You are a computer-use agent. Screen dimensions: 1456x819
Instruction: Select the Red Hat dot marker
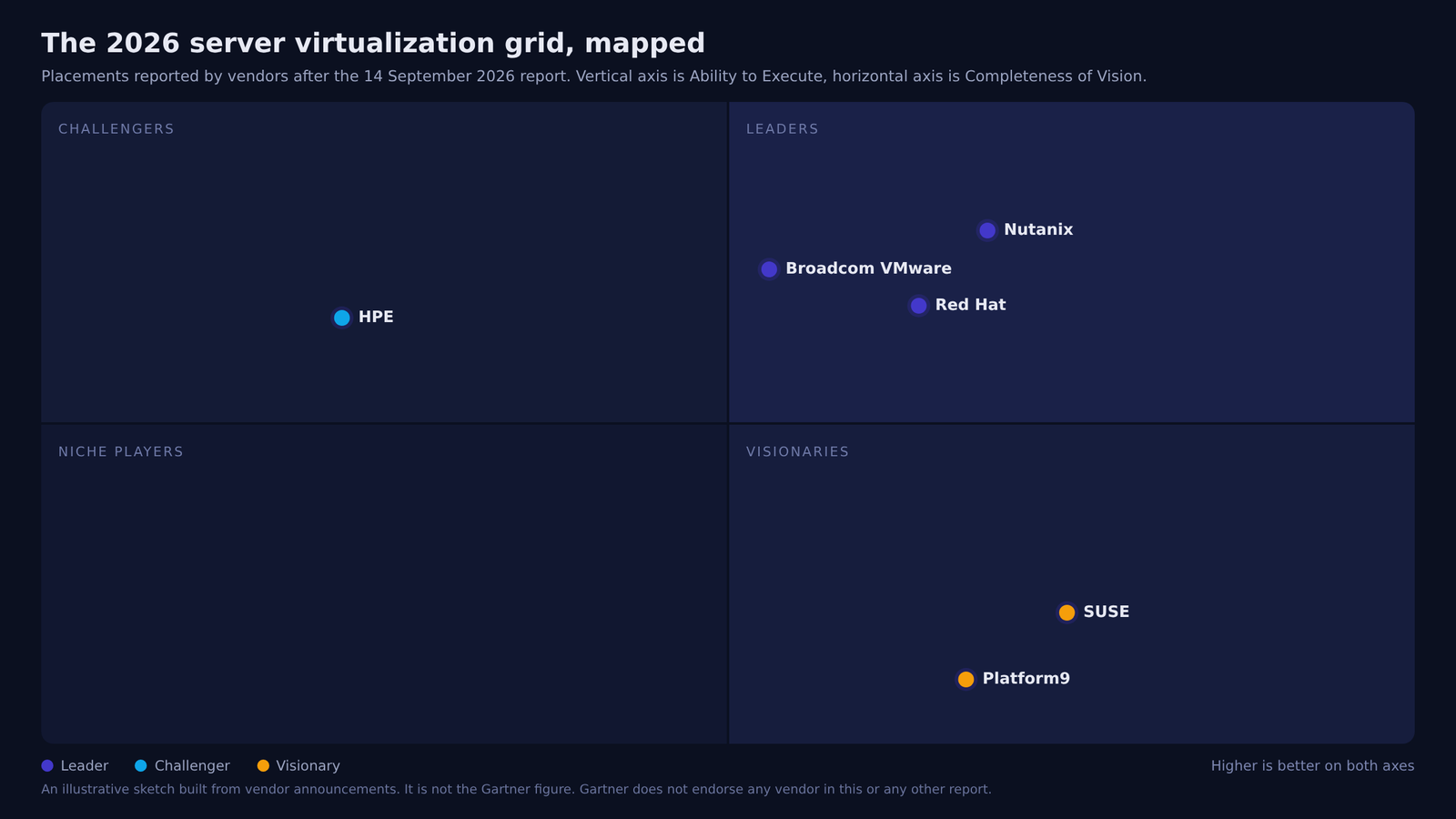click(x=918, y=306)
